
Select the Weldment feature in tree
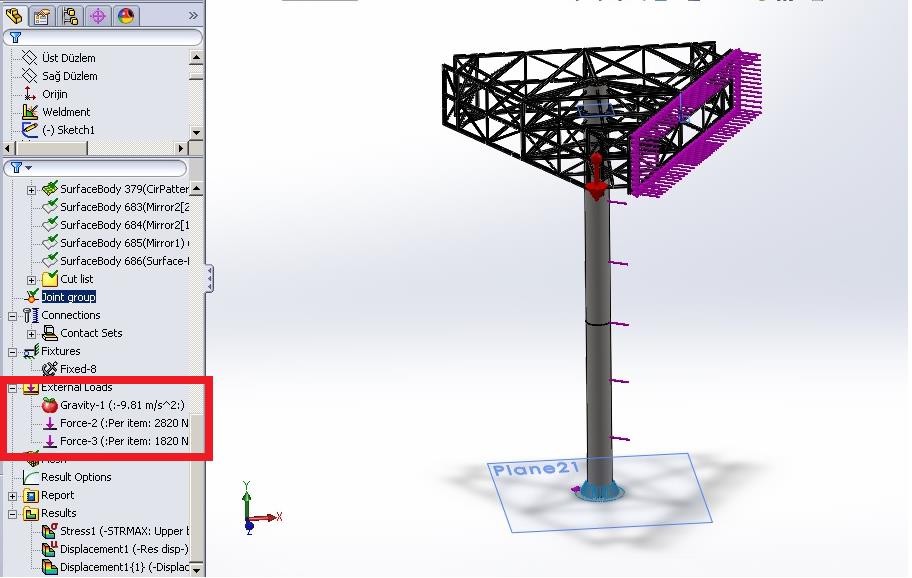(65, 112)
